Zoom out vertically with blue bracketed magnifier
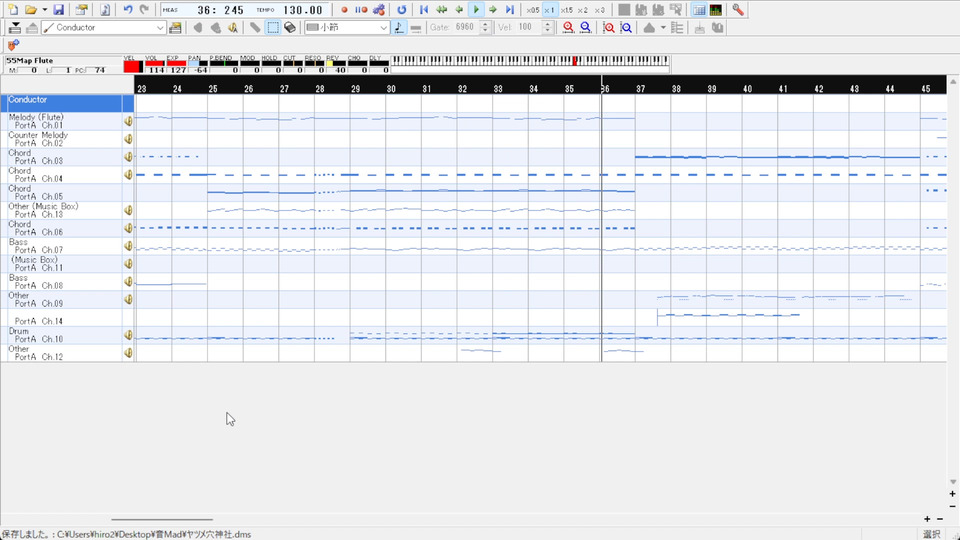 [x=626, y=28]
